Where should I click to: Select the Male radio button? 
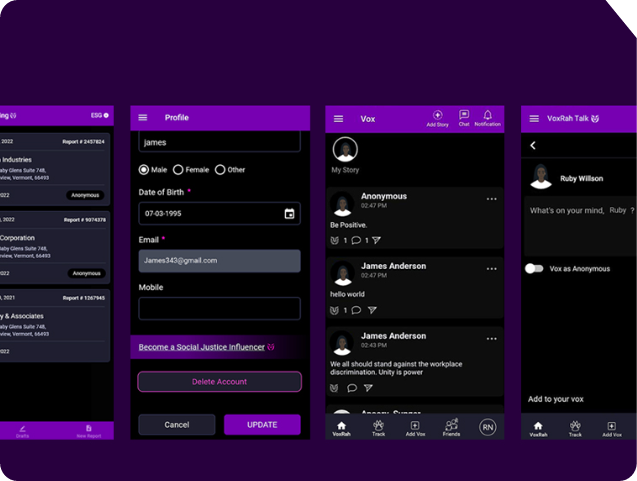(144, 170)
